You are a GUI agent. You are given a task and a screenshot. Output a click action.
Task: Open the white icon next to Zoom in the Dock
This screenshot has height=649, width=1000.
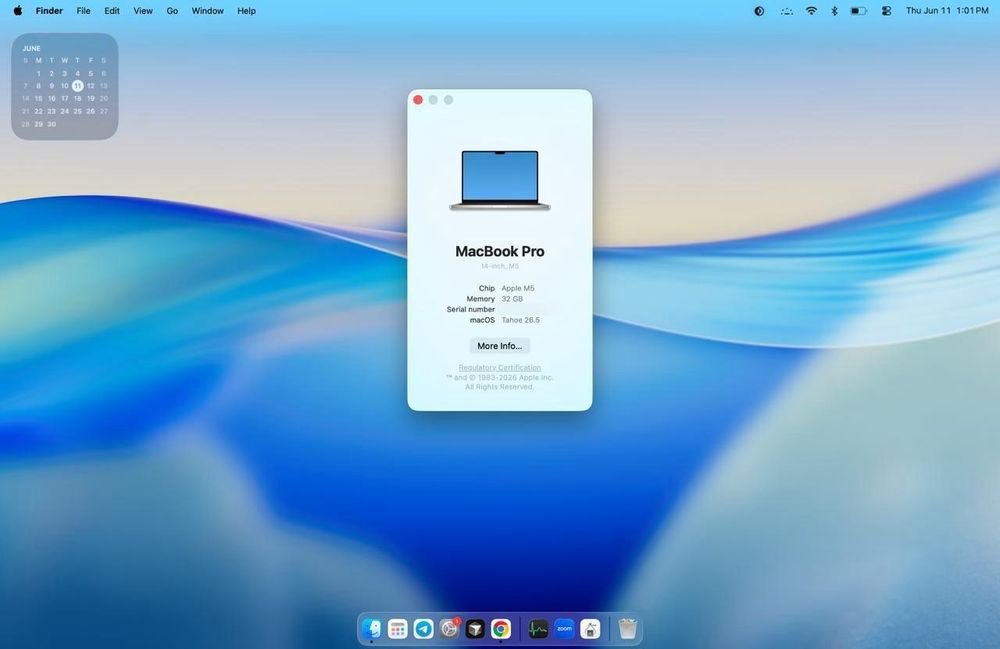pyautogui.click(x=590, y=629)
